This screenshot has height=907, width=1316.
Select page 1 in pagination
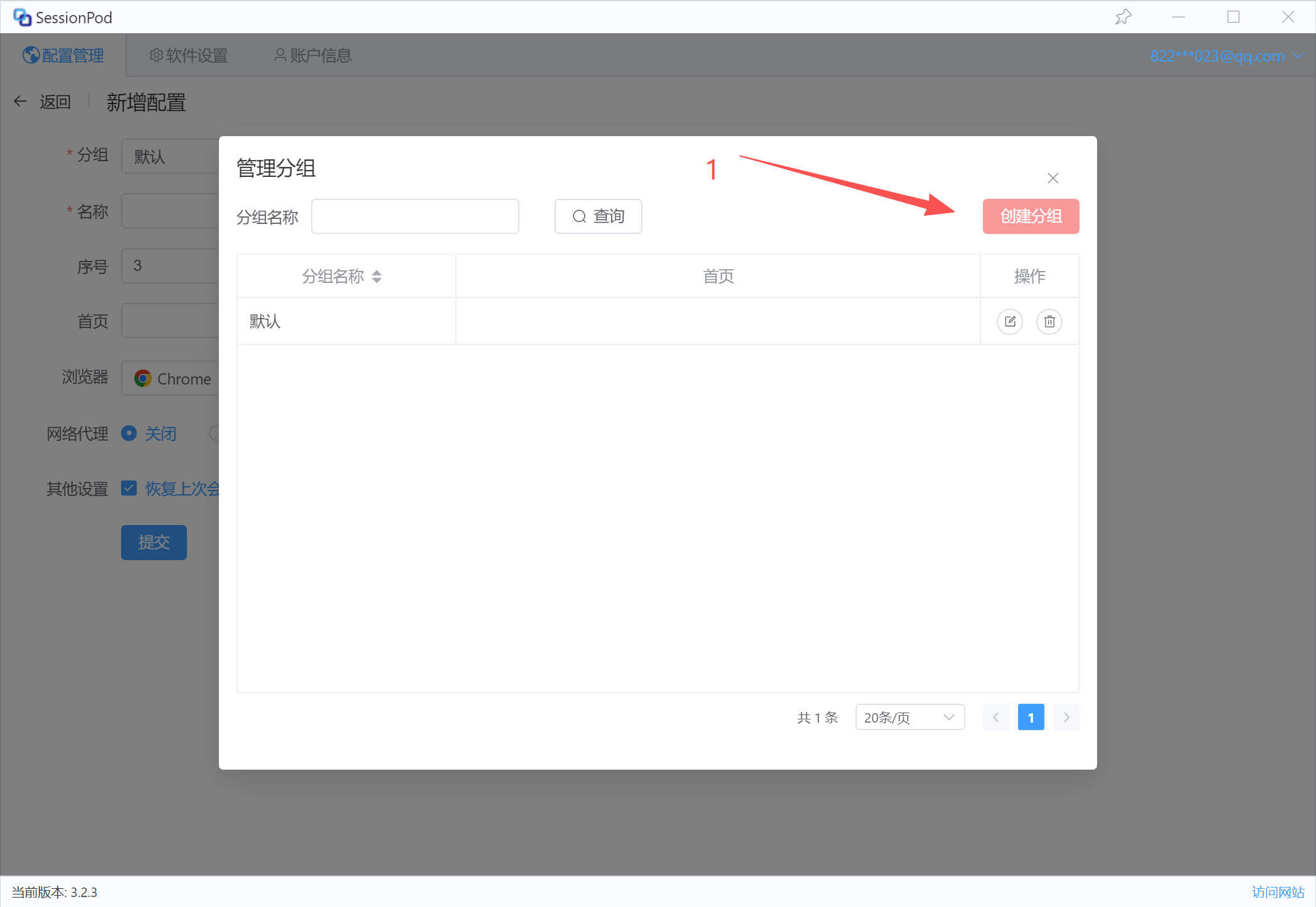point(1030,717)
